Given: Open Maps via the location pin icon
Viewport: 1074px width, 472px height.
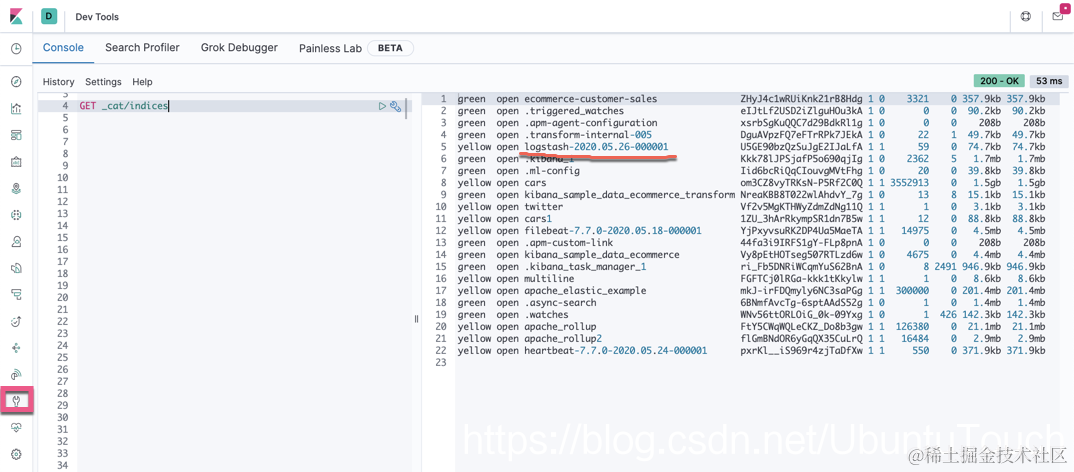Looking at the screenshot, I should [16, 188].
